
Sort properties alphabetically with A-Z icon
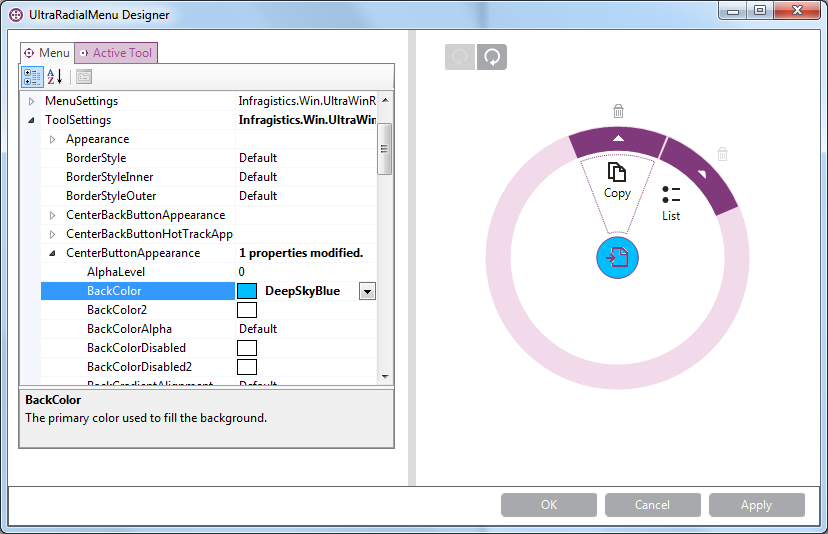(x=55, y=77)
